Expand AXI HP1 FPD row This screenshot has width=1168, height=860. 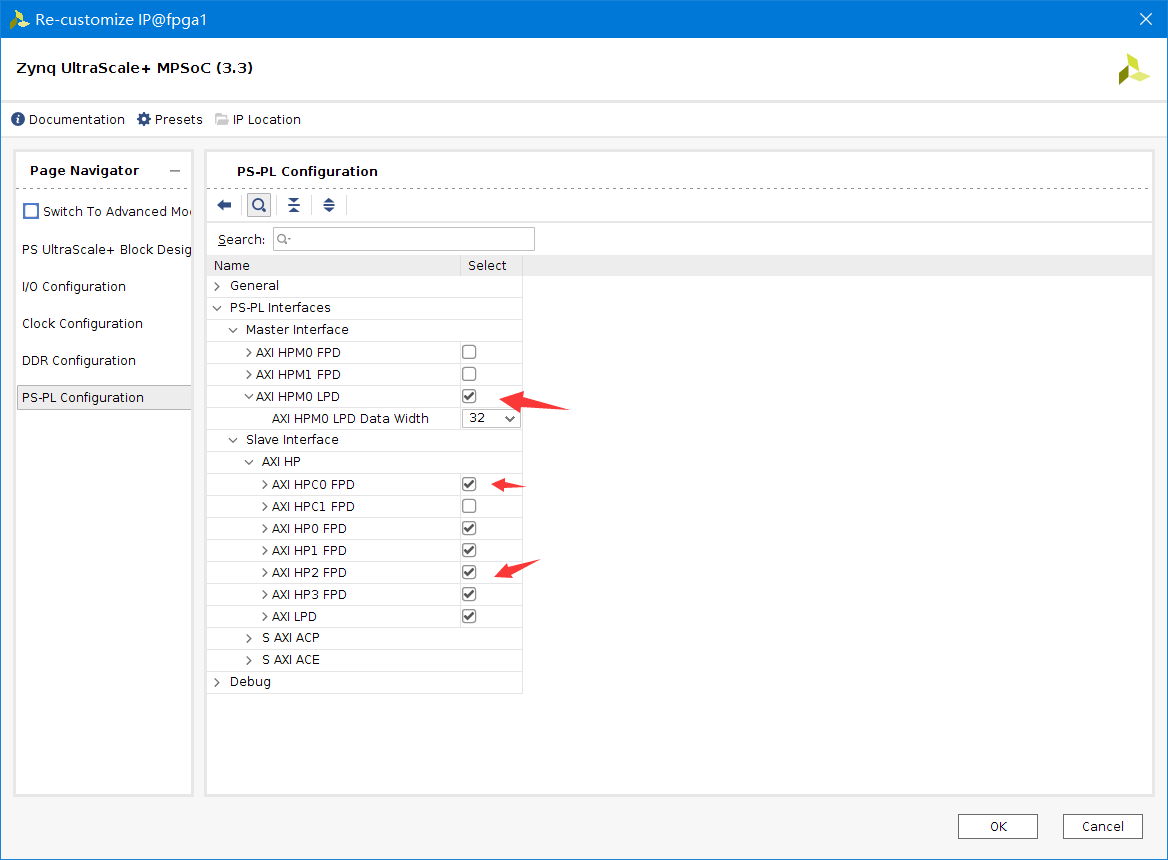click(264, 550)
